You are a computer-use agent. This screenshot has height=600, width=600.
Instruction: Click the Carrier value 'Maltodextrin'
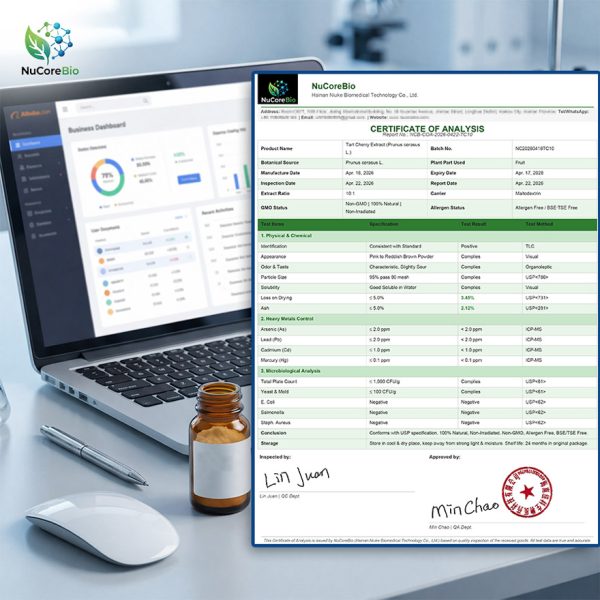pyautogui.click(x=528, y=194)
